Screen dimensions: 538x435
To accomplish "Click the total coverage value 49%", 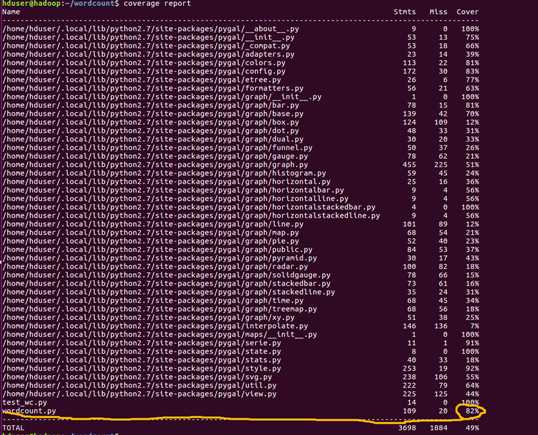I will click(472, 428).
